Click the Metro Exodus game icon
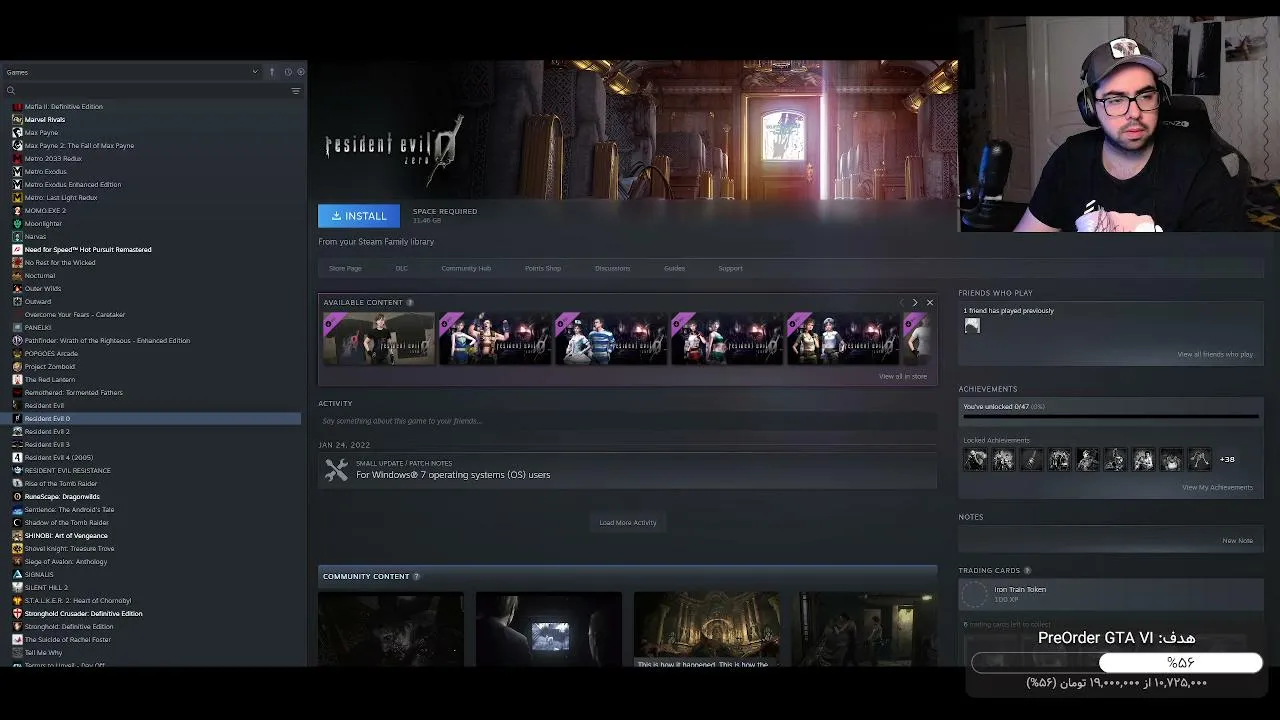The height and width of the screenshot is (720, 1280). click(x=17, y=171)
